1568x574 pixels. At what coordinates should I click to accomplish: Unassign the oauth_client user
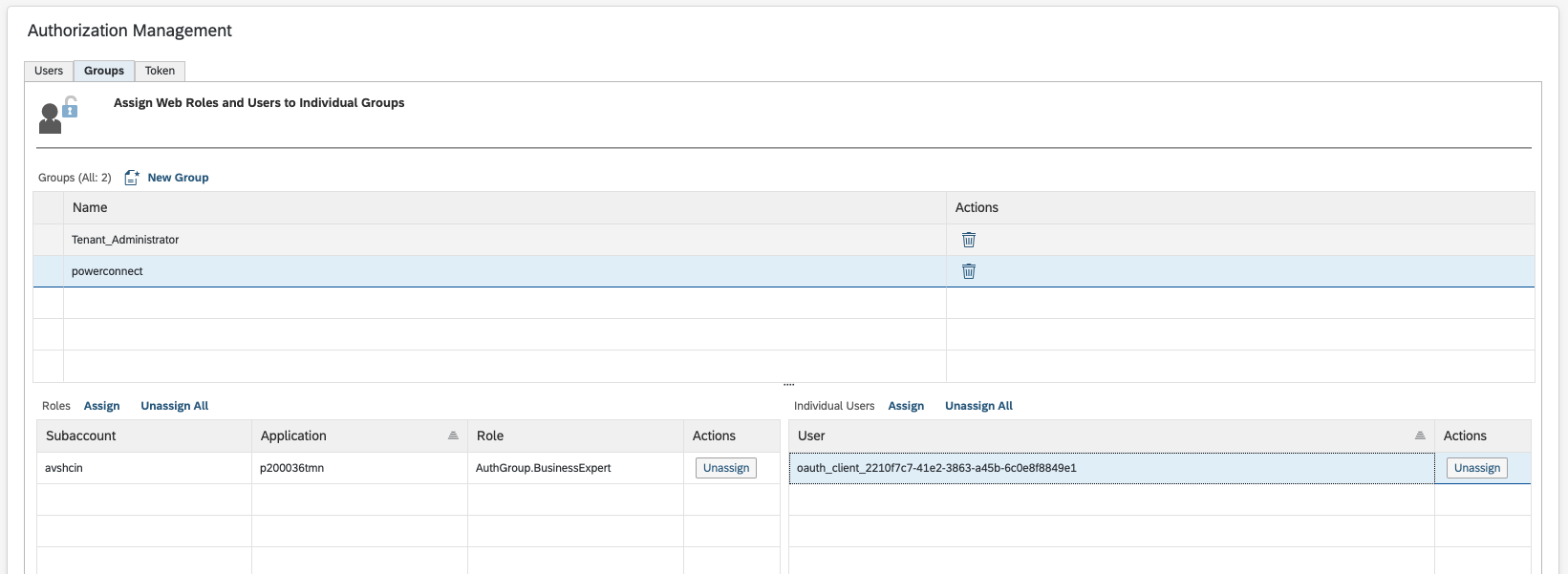pyautogui.click(x=1476, y=468)
